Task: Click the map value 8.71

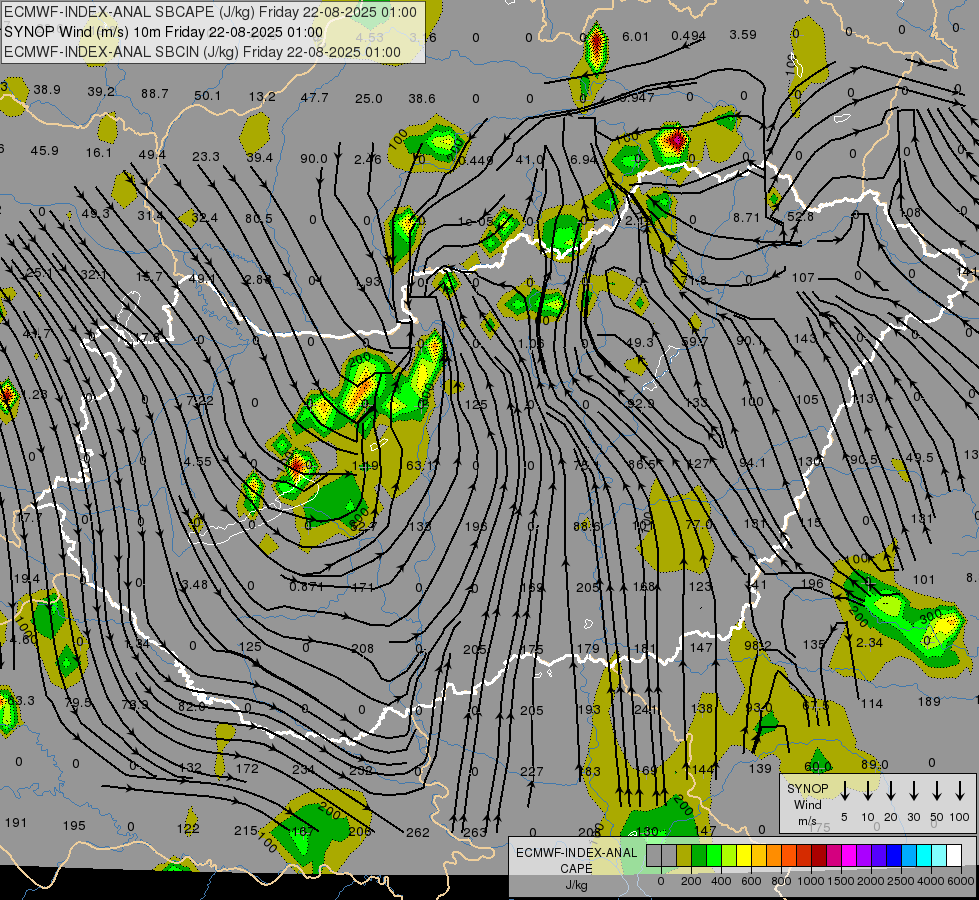Action: (x=746, y=217)
